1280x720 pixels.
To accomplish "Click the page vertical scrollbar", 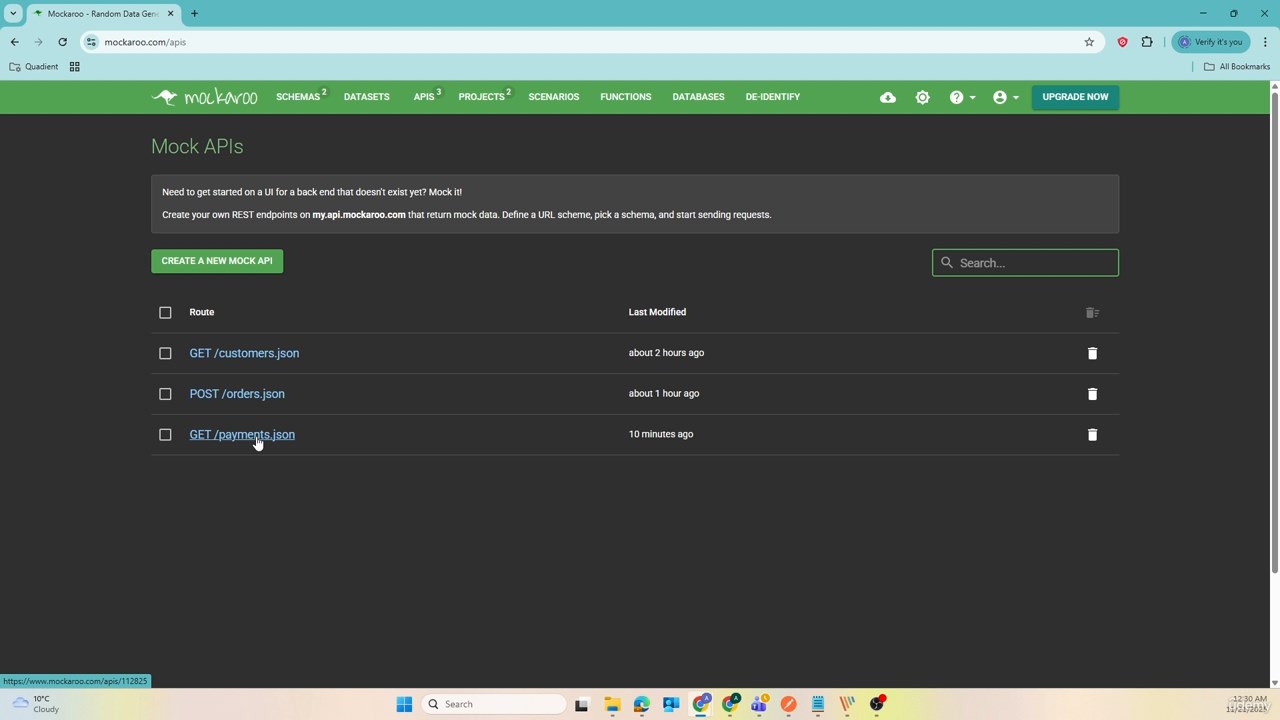I will [x=1274, y=330].
